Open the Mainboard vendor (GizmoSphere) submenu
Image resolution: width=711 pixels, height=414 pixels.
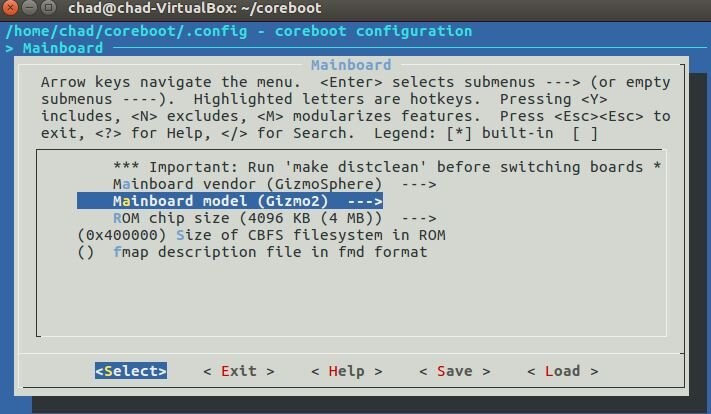tap(274, 184)
